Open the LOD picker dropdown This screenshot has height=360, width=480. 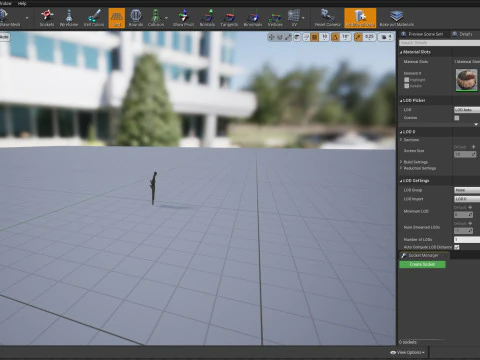click(467, 110)
